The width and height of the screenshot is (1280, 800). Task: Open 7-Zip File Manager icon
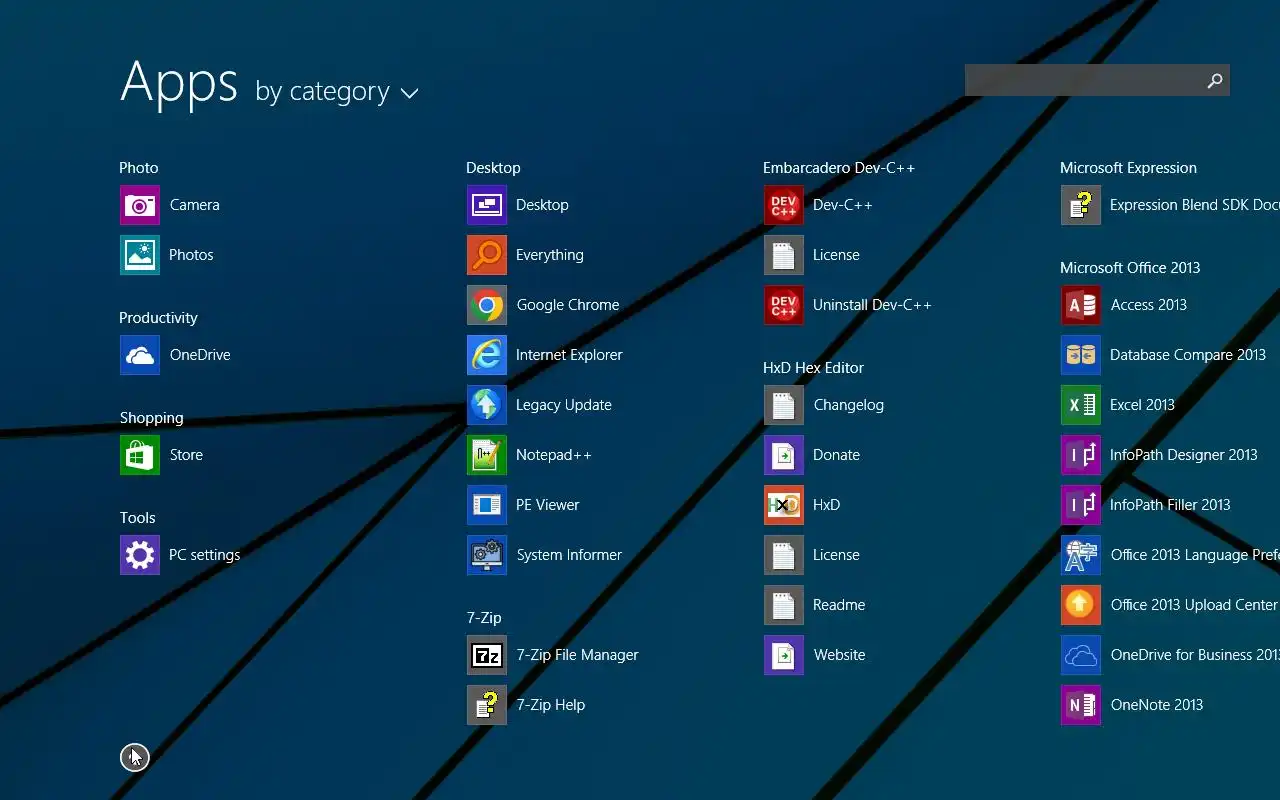pyautogui.click(x=487, y=655)
